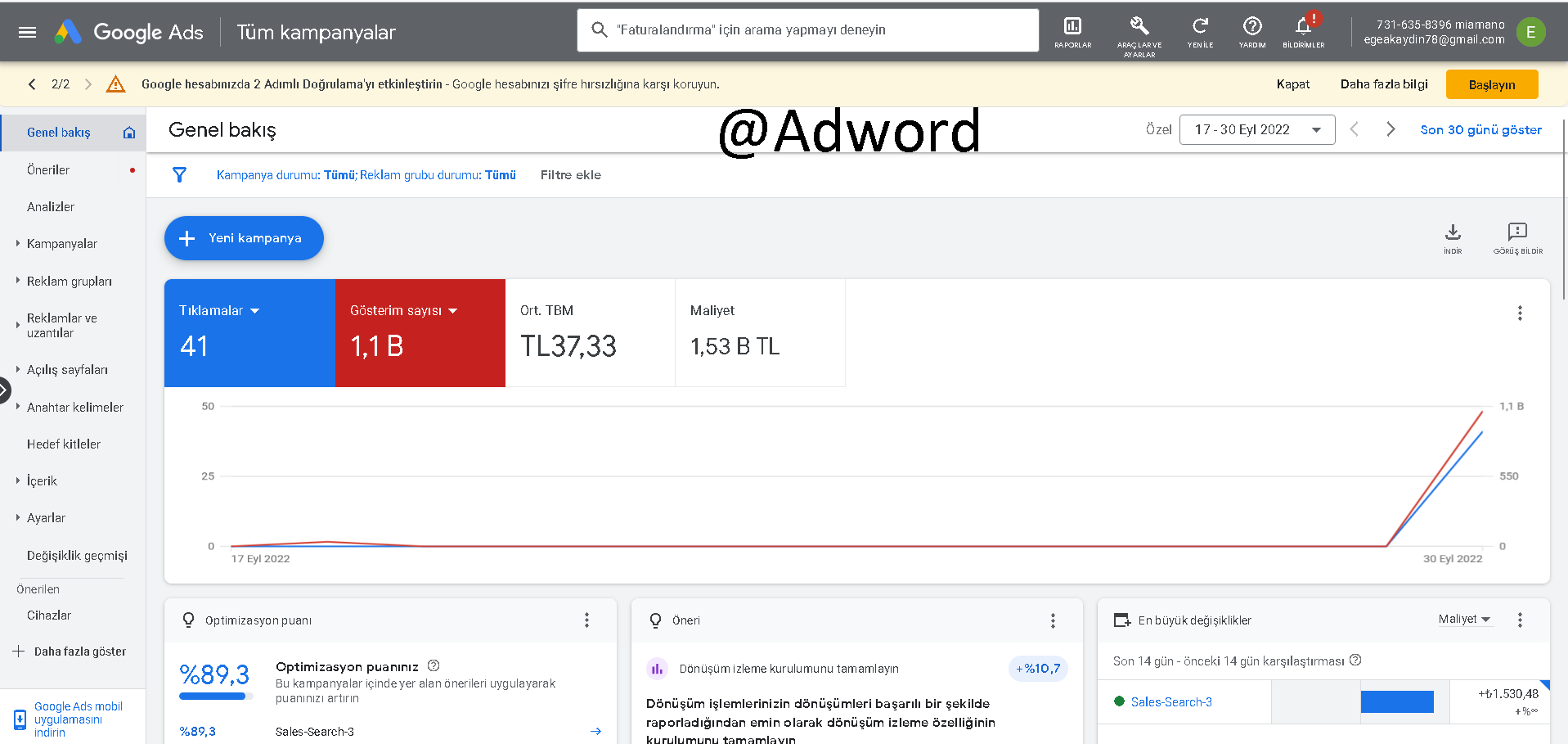
Task: Click Daha fazla göster in sidebar
Action: [70, 652]
